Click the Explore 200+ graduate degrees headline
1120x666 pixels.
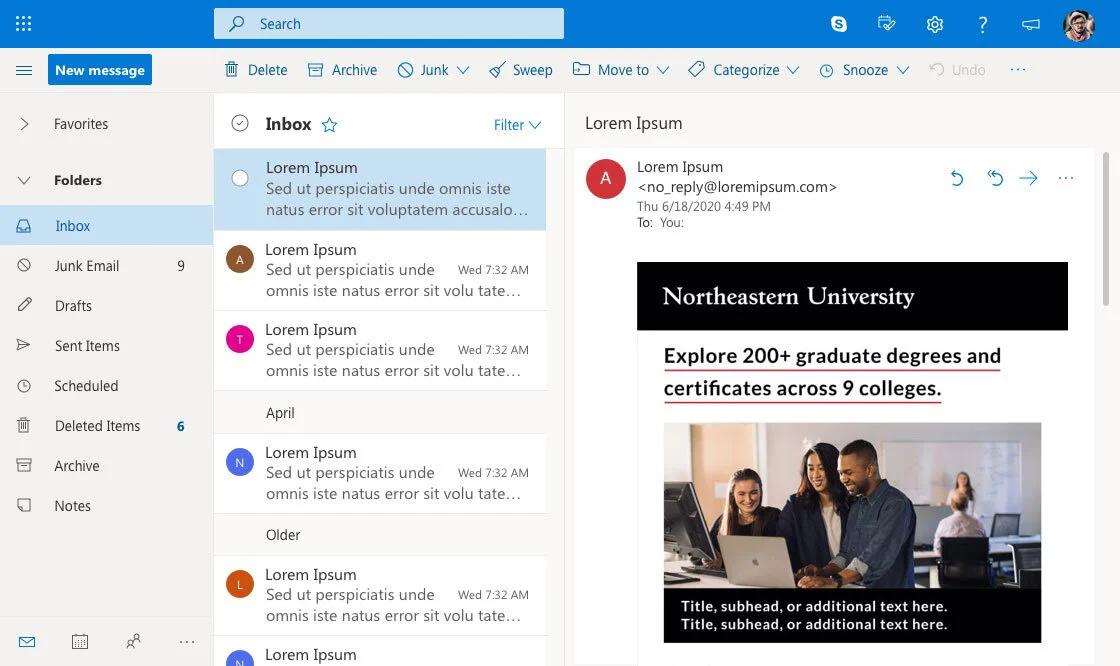(x=832, y=372)
